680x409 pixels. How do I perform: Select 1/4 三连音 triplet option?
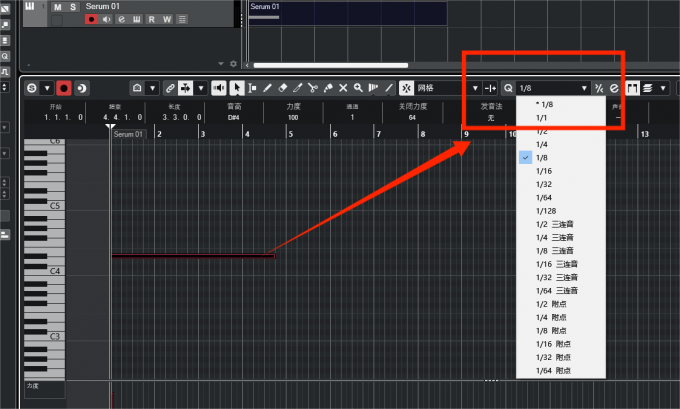tap(561, 238)
